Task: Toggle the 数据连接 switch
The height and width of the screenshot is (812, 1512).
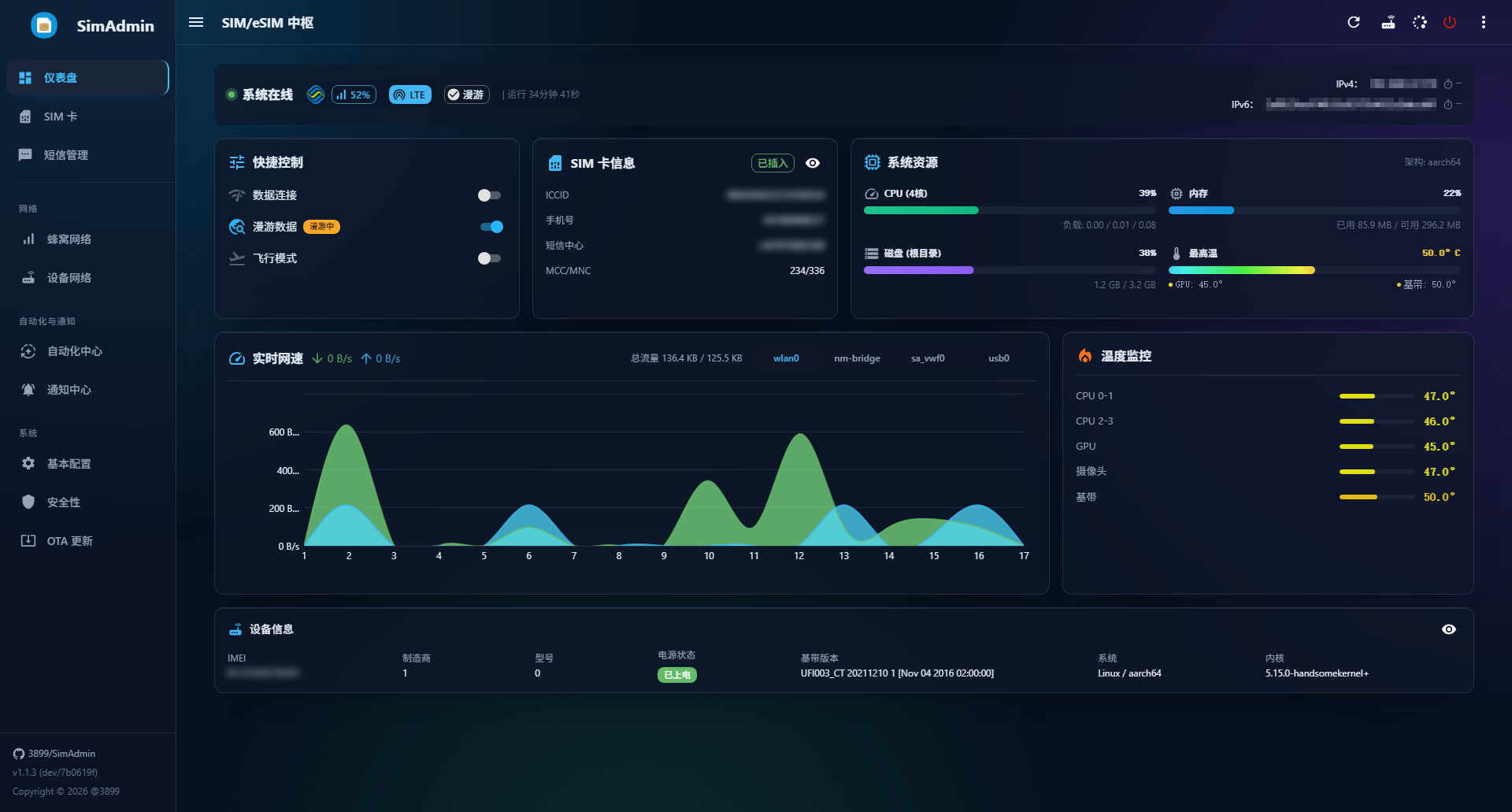Action: 489,195
